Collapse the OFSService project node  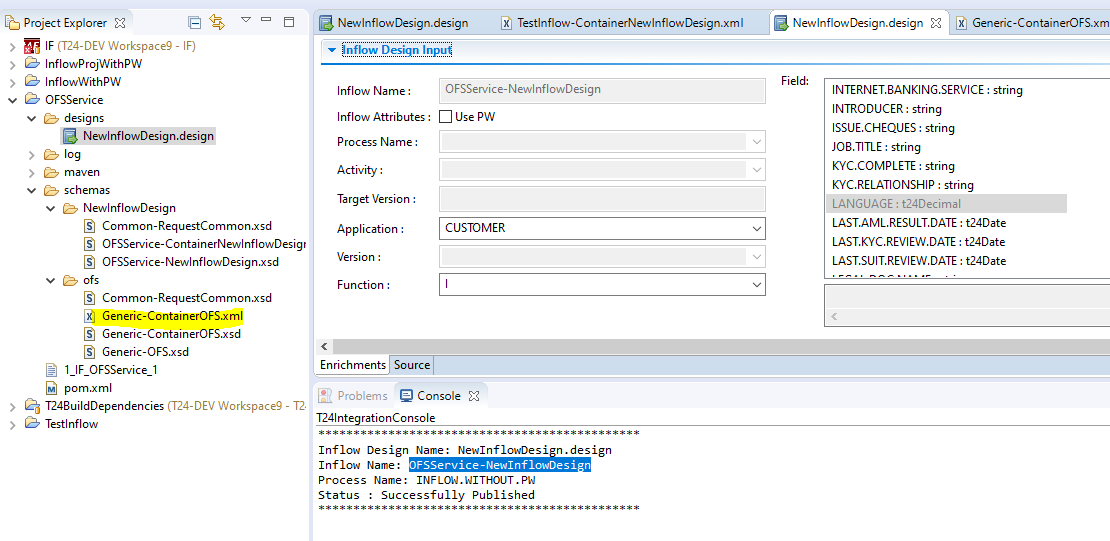click(13, 100)
